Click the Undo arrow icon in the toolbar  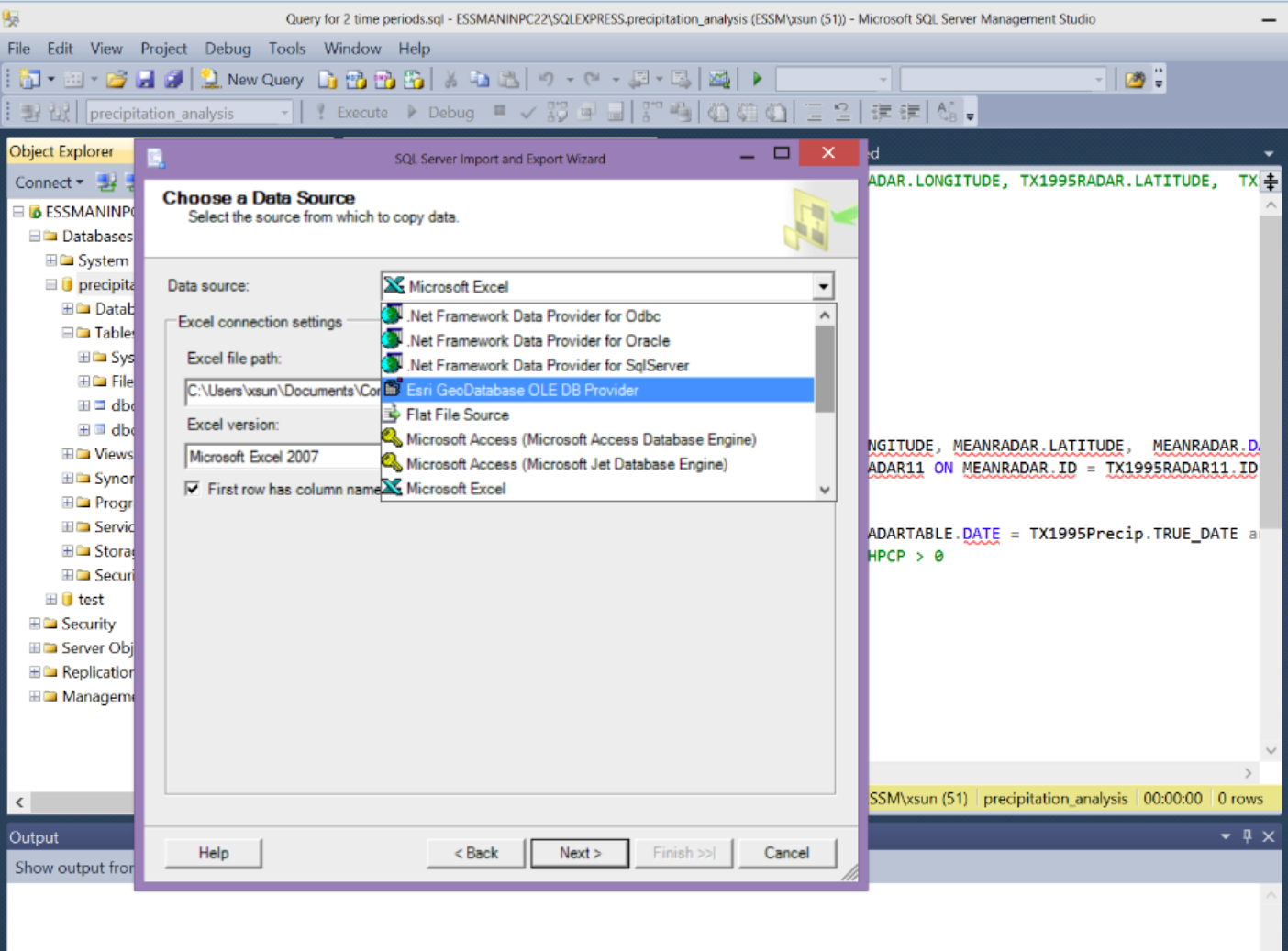(546, 80)
